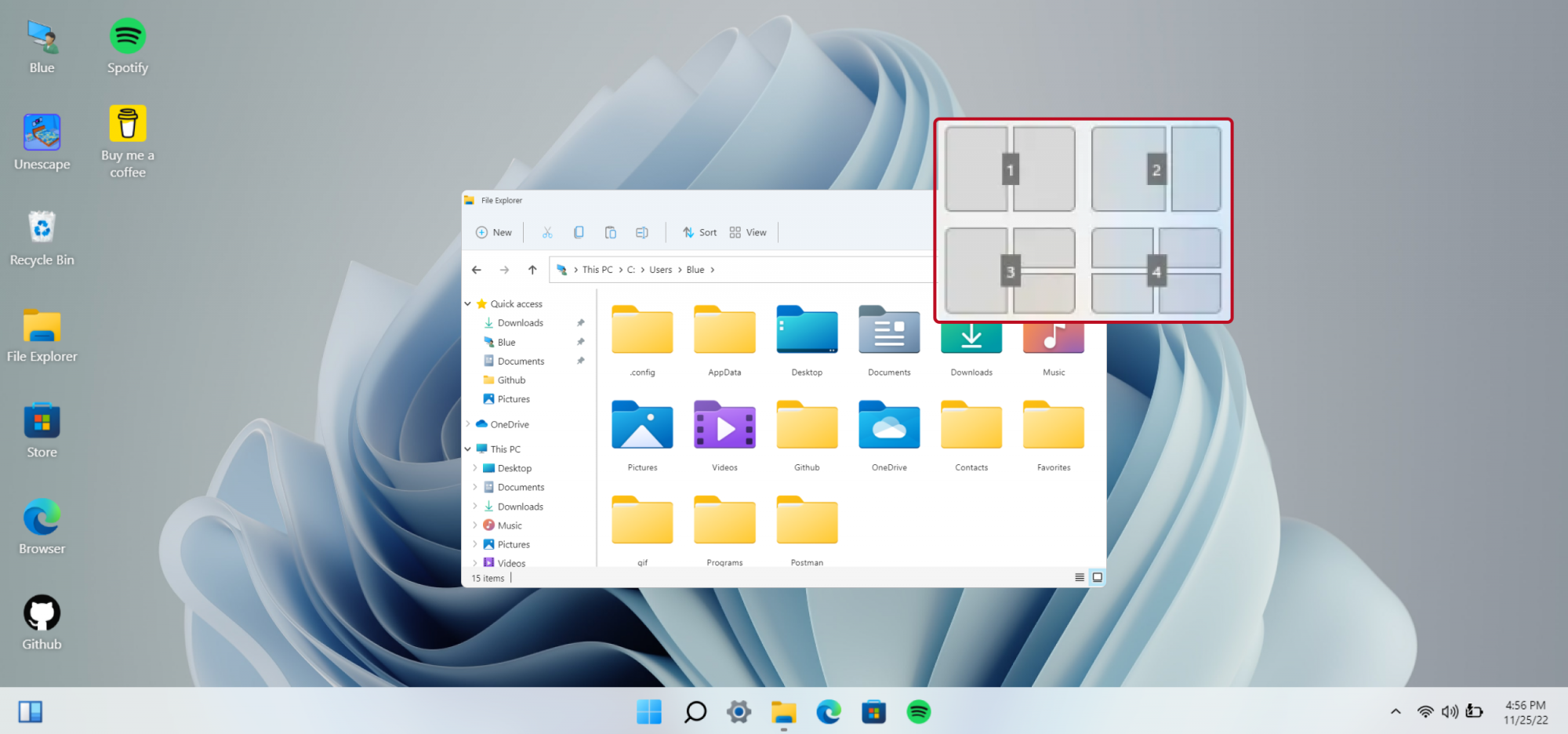The height and width of the screenshot is (734, 1568).
Task: Choose left zone of snap layout 3
Action: (x=976, y=271)
